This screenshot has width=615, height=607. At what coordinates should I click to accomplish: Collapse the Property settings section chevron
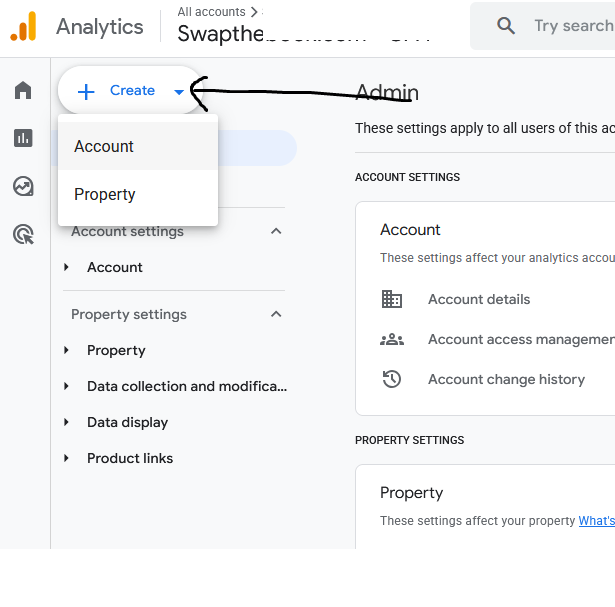point(276,314)
